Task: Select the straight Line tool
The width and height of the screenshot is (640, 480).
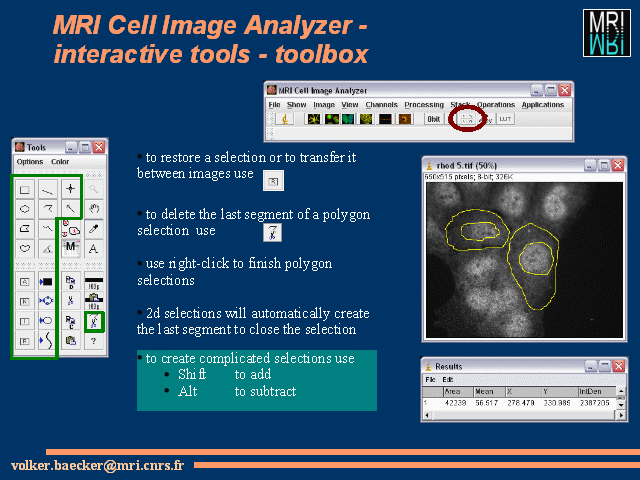Action: click(48, 189)
